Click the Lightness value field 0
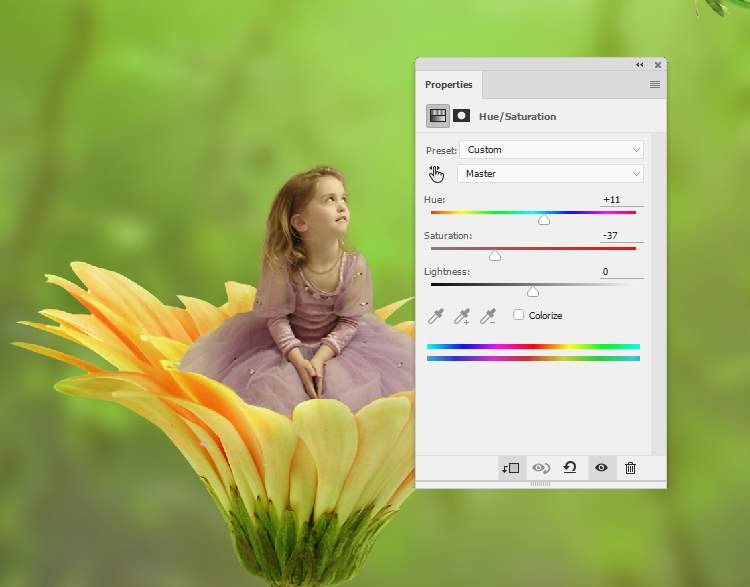 (621, 272)
